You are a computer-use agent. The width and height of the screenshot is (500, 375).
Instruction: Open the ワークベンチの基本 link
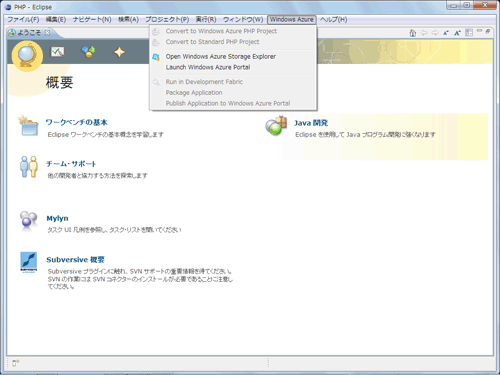tap(77, 122)
